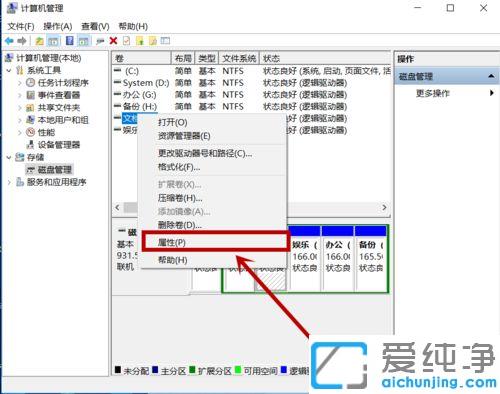500x394 pixels.
Task: Collapse the 系统工具 tree node
Action: [9, 71]
